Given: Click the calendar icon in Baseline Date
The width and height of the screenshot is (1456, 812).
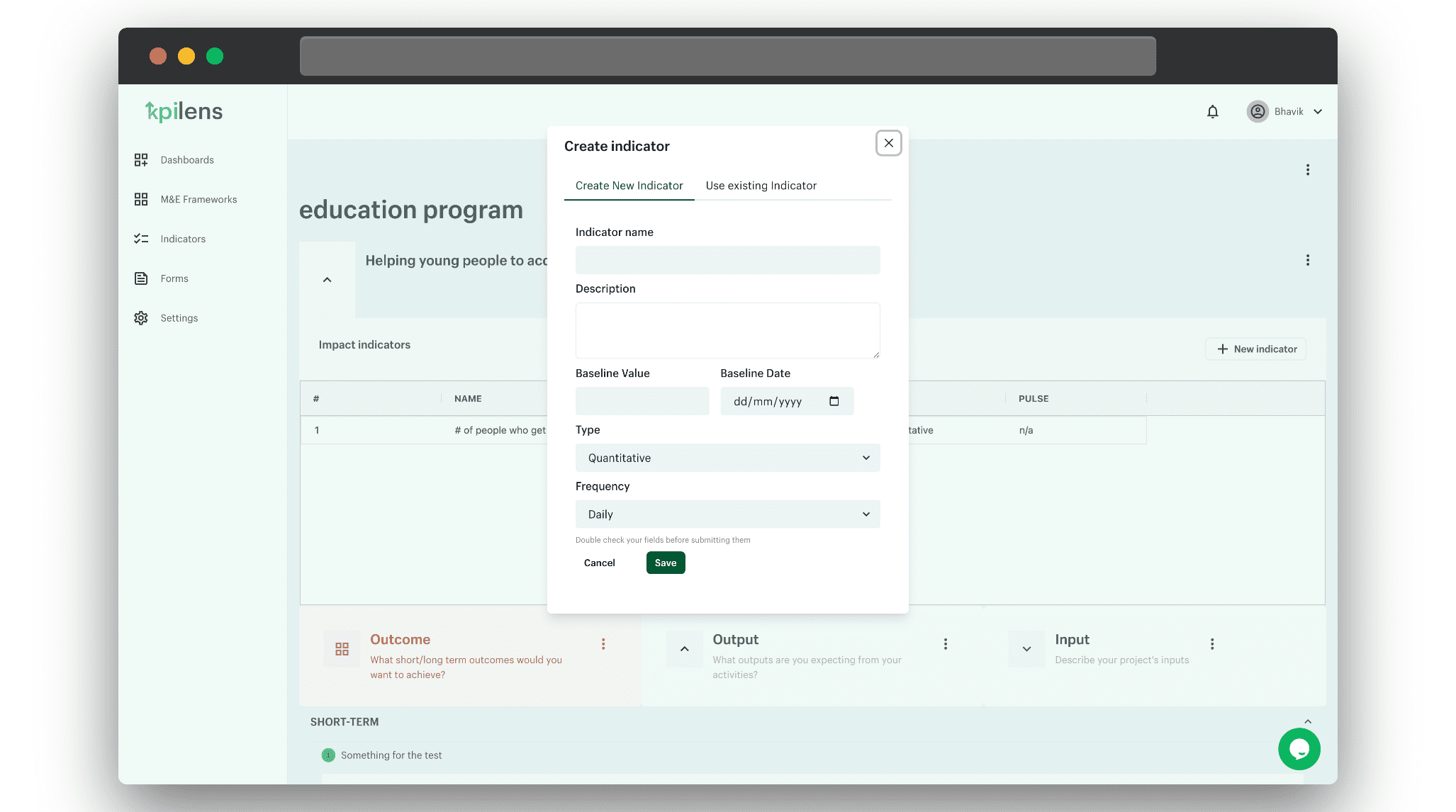Looking at the screenshot, I should [834, 401].
